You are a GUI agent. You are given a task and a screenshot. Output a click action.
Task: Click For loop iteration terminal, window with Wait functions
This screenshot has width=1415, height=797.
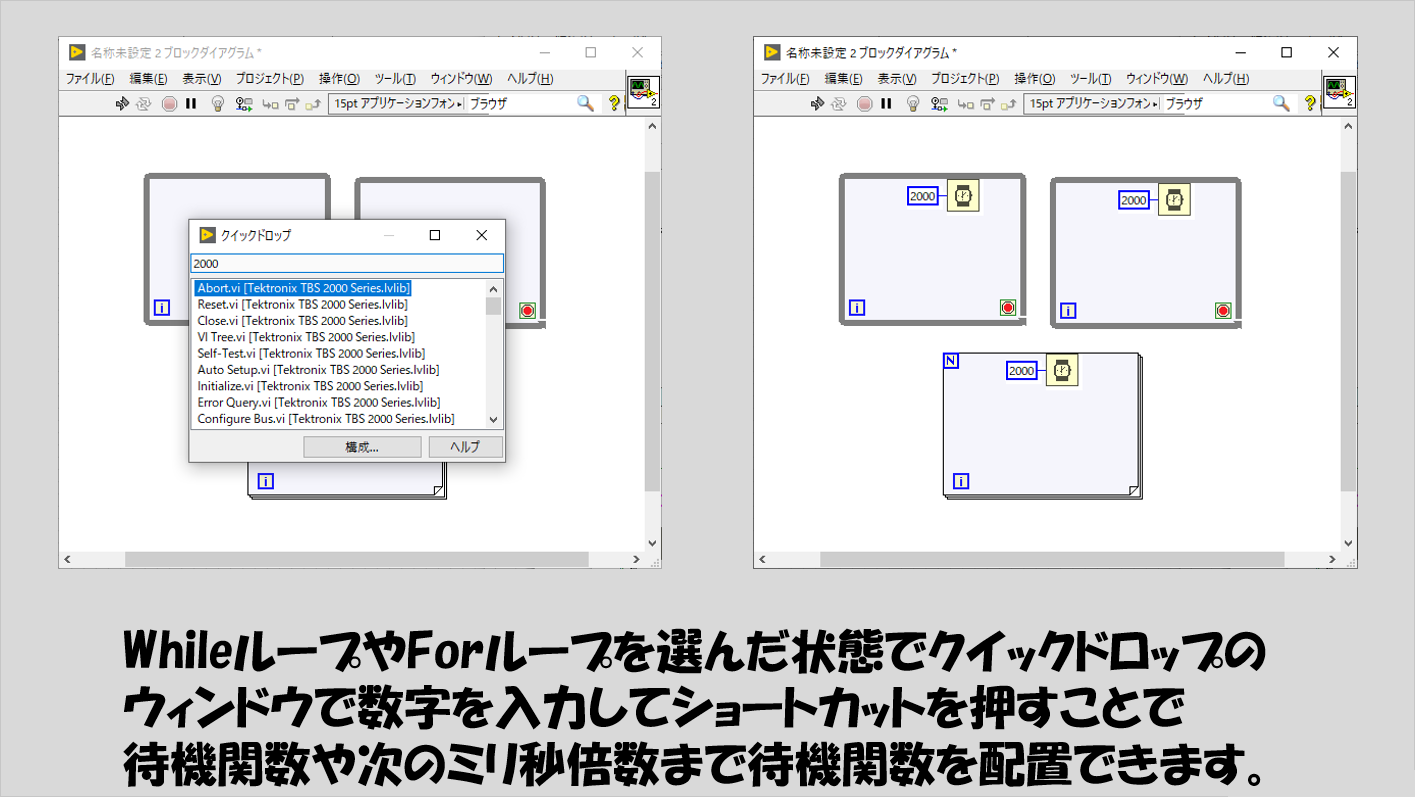point(961,481)
